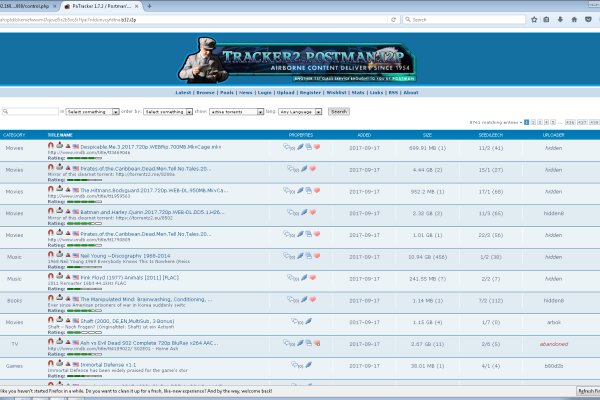Go to page 5 of results
The height and width of the screenshot is (400, 600).
point(553,122)
